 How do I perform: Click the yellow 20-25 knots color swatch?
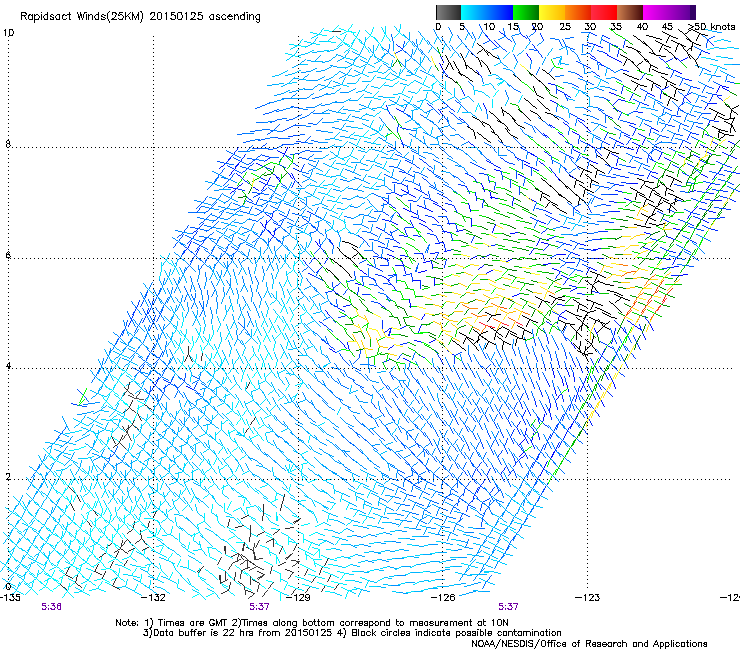[x=552, y=12]
